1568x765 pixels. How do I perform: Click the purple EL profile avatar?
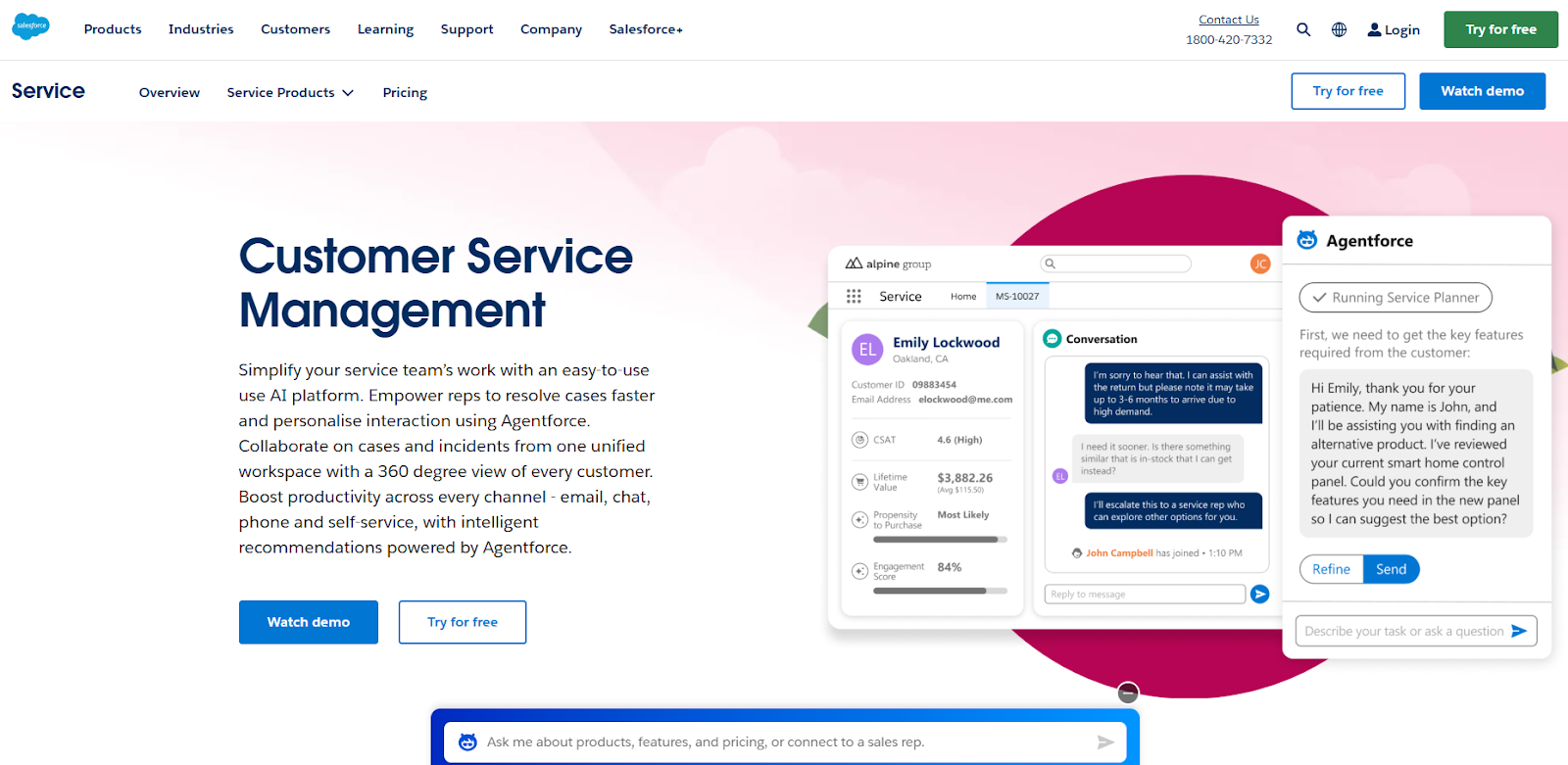(x=867, y=349)
